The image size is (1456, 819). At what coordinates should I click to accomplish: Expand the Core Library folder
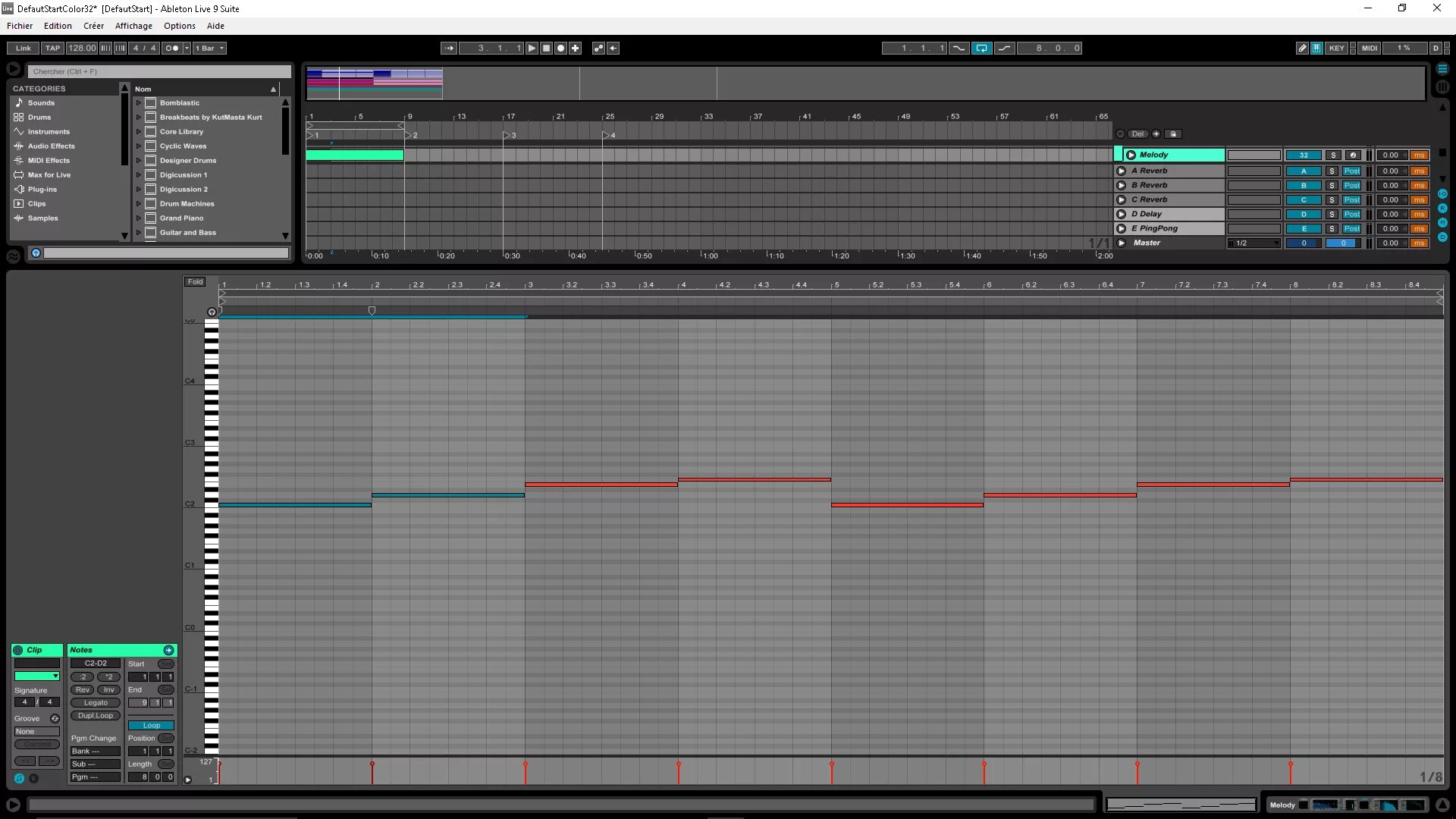coord(139,132)
